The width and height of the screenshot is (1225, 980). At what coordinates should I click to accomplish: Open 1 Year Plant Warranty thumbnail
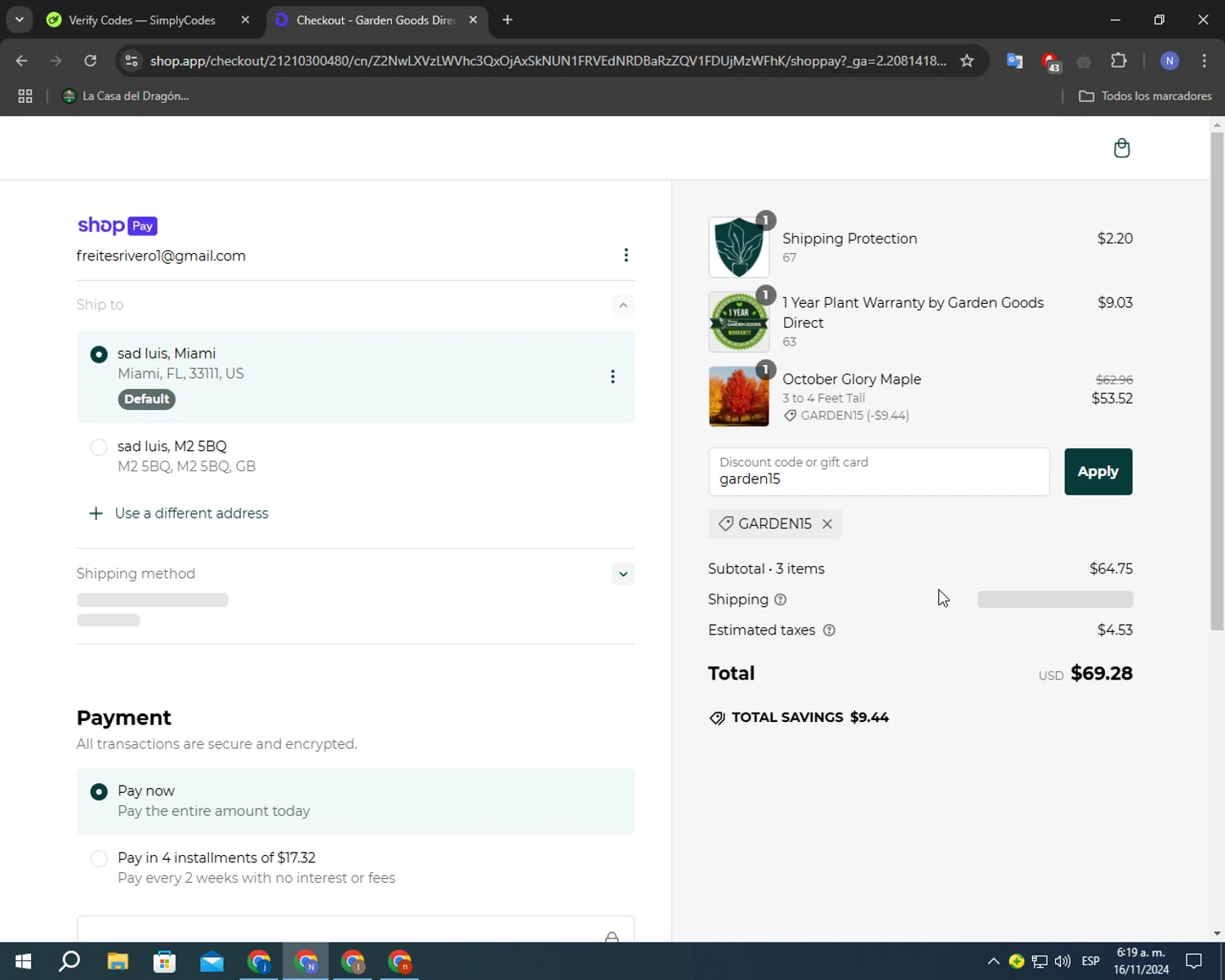(x=739, y=322)
